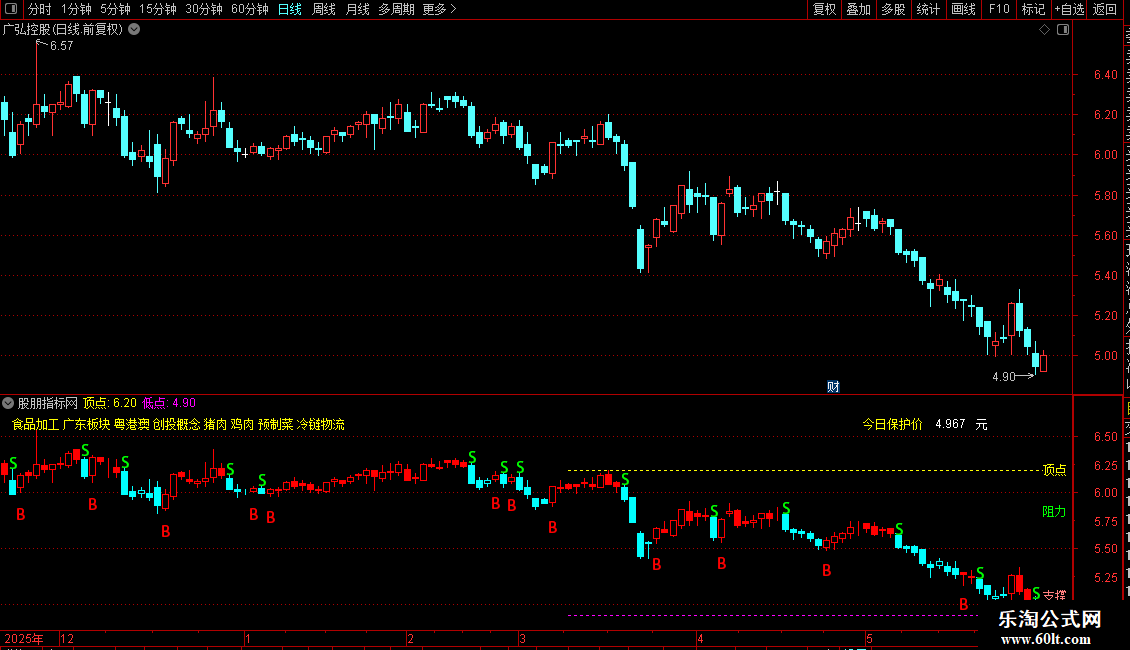Click the 标记 mark button
The width and height of the screenshot is (1130, 650).
click(x=1033, y=9)
